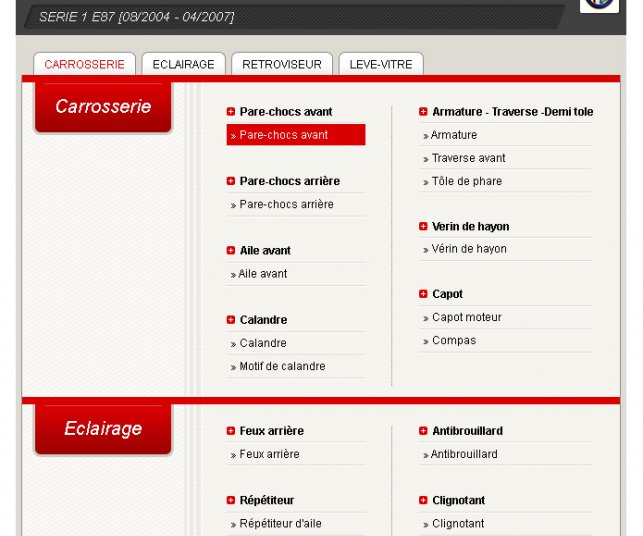
Task: Click the Calandre bold heading
Action: tap(263, 319)
